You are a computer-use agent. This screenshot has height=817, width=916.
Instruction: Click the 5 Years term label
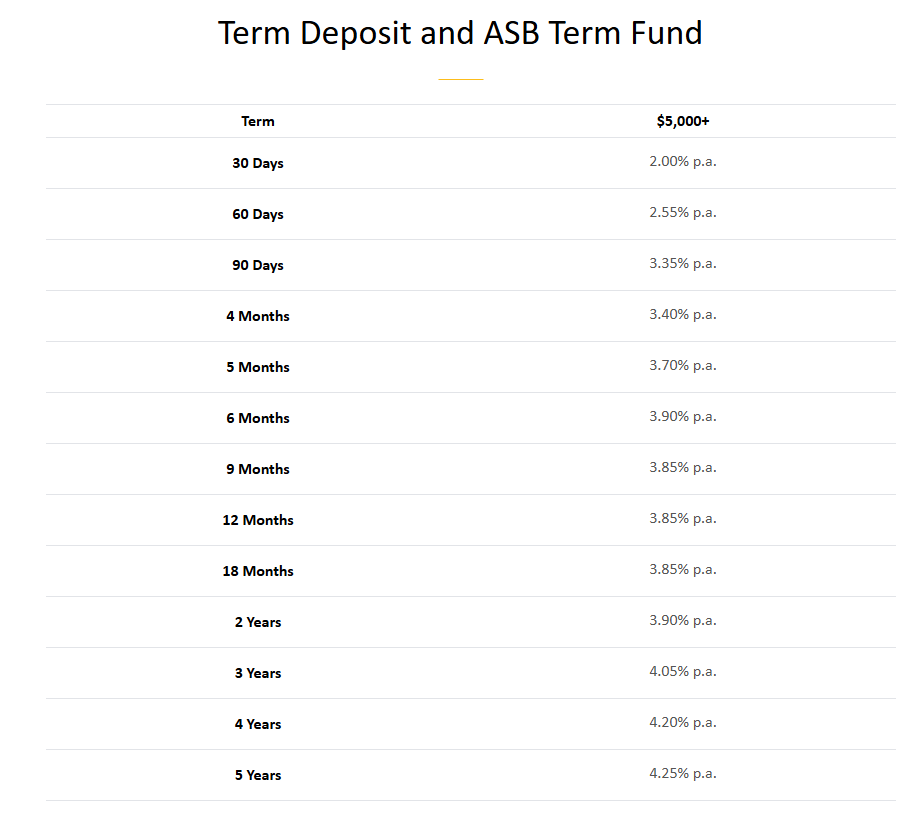pyautogui.click(x=258, y=775)
